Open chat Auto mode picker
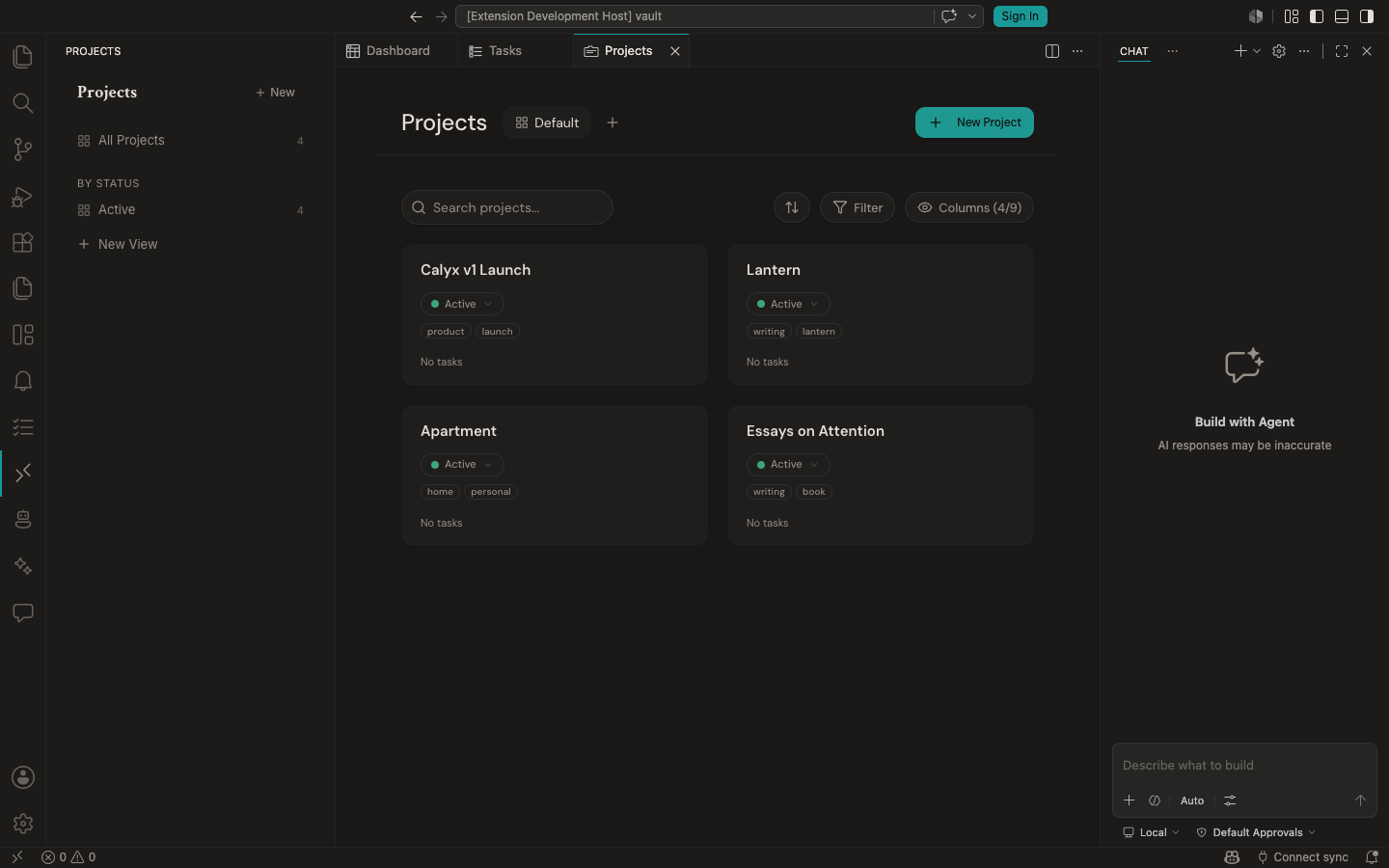The width and height of the screenshot is (1389, 868). tap(1192, 800)
